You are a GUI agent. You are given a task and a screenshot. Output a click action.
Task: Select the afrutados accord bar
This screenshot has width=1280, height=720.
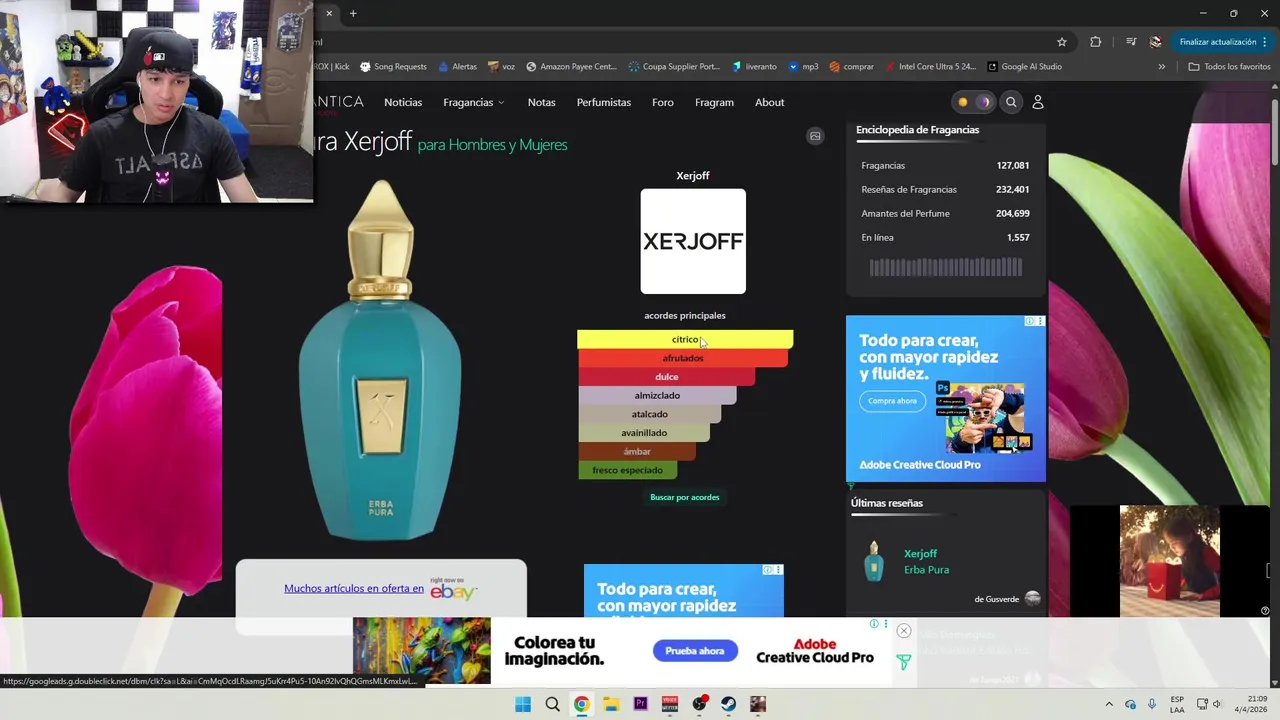click(x=682, y=358)
